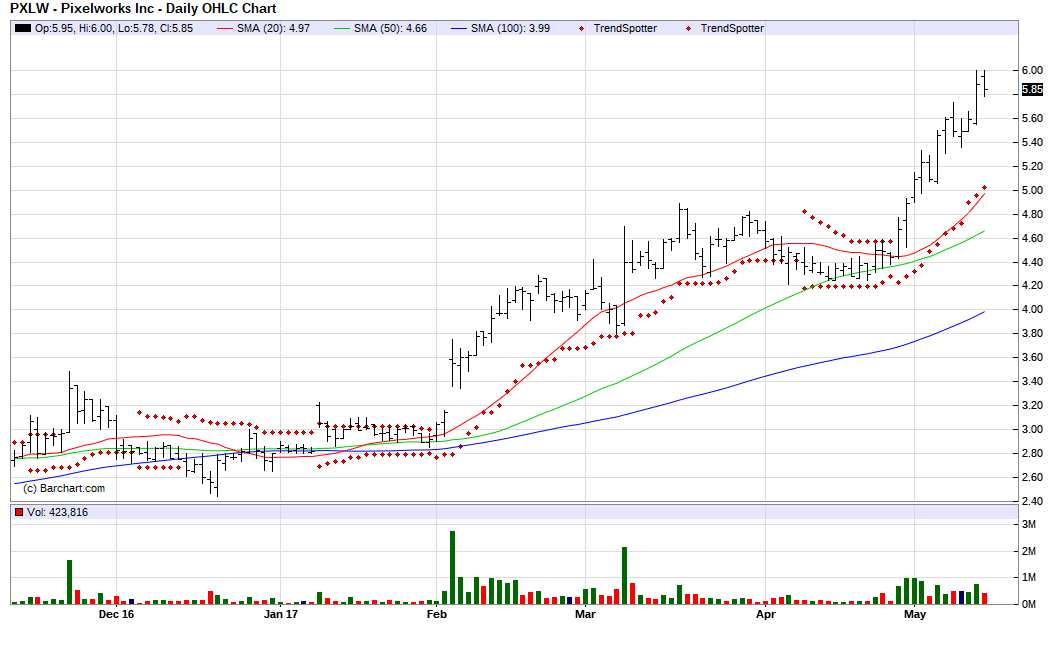Screen dimensions: 1060x645
Task: Click the 2M volume axis label
Action: click(1028, 551)
